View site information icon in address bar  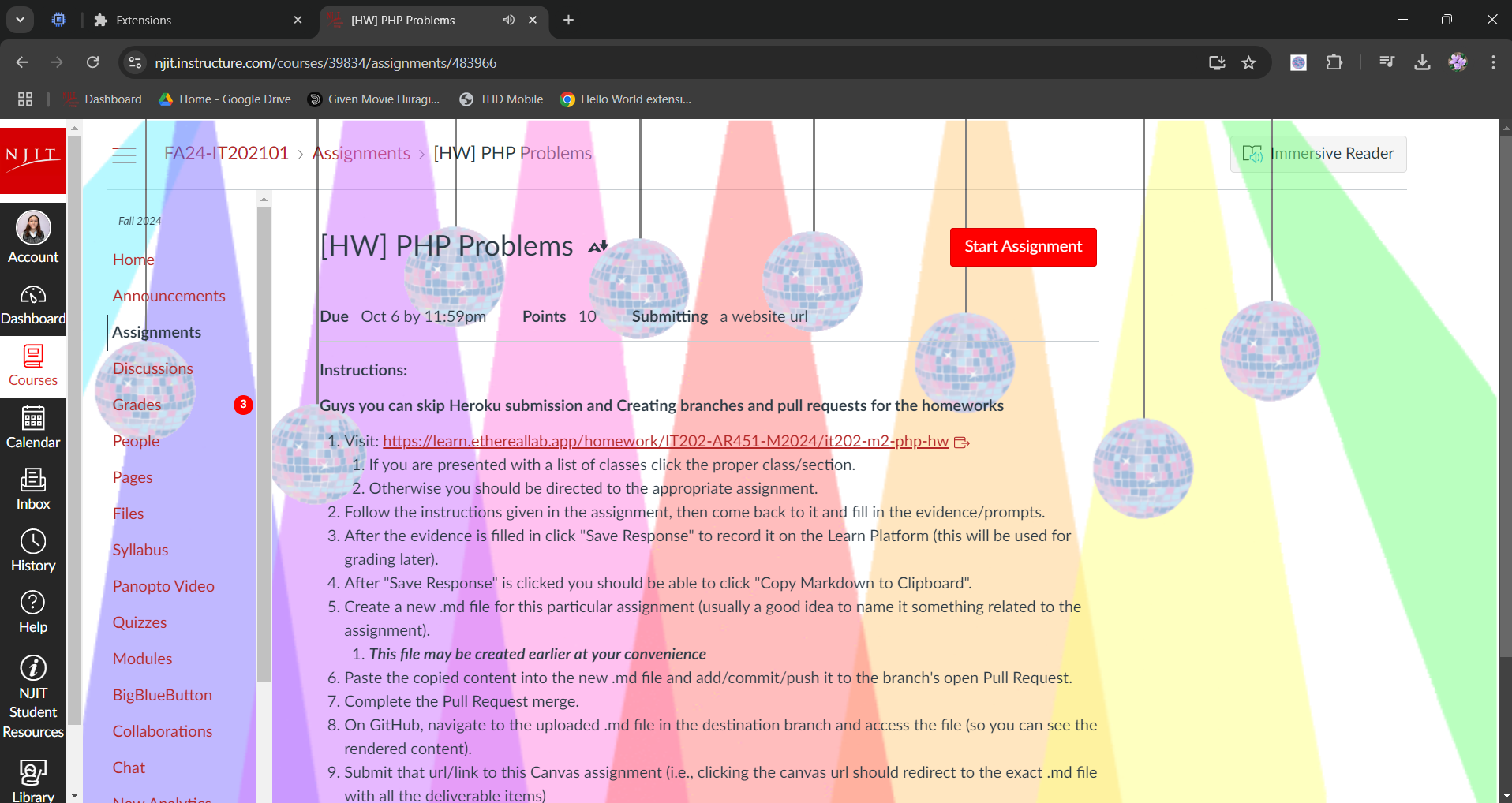(136, 62)
